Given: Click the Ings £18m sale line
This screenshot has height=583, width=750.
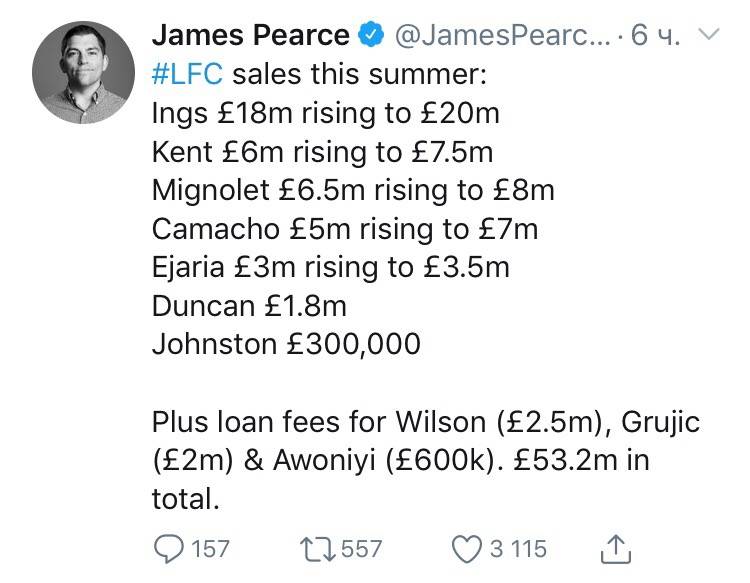Looking at the screenshot, I should (325, 113).
